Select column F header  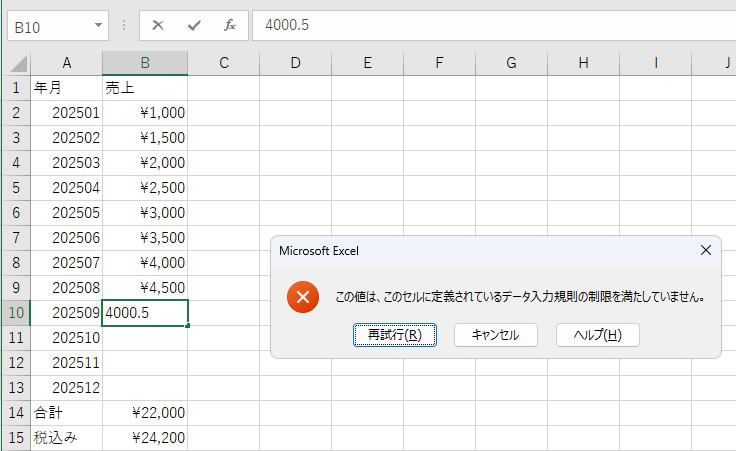[439, 63]
